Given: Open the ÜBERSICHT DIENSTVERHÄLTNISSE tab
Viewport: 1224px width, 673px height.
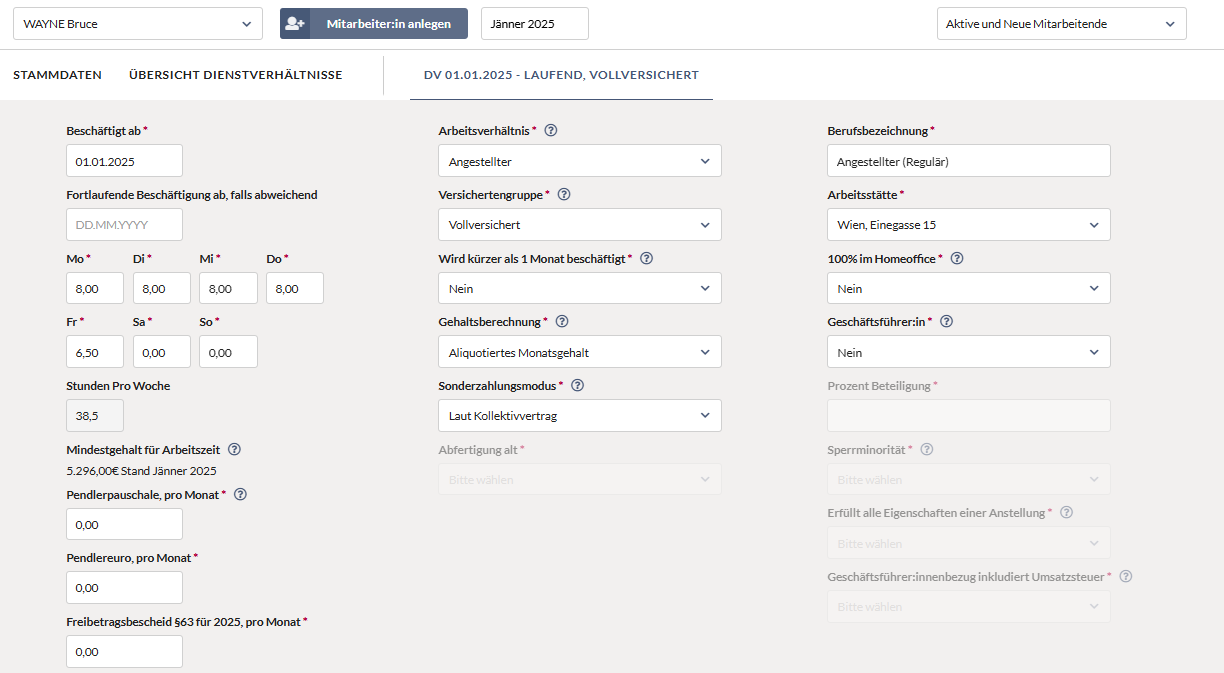Looking at the screenshot, I should (x=236, y=75).
